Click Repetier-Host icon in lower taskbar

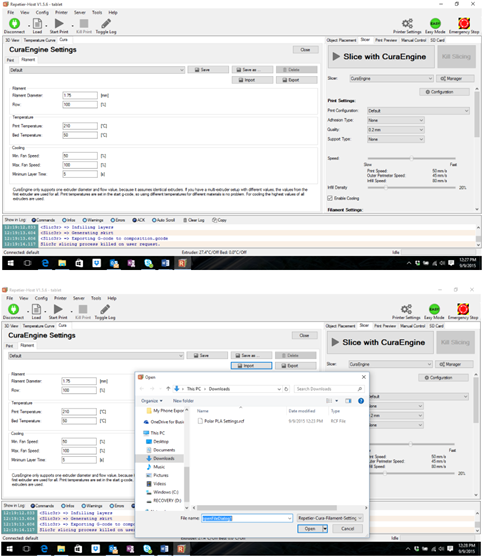click(181, 549)
